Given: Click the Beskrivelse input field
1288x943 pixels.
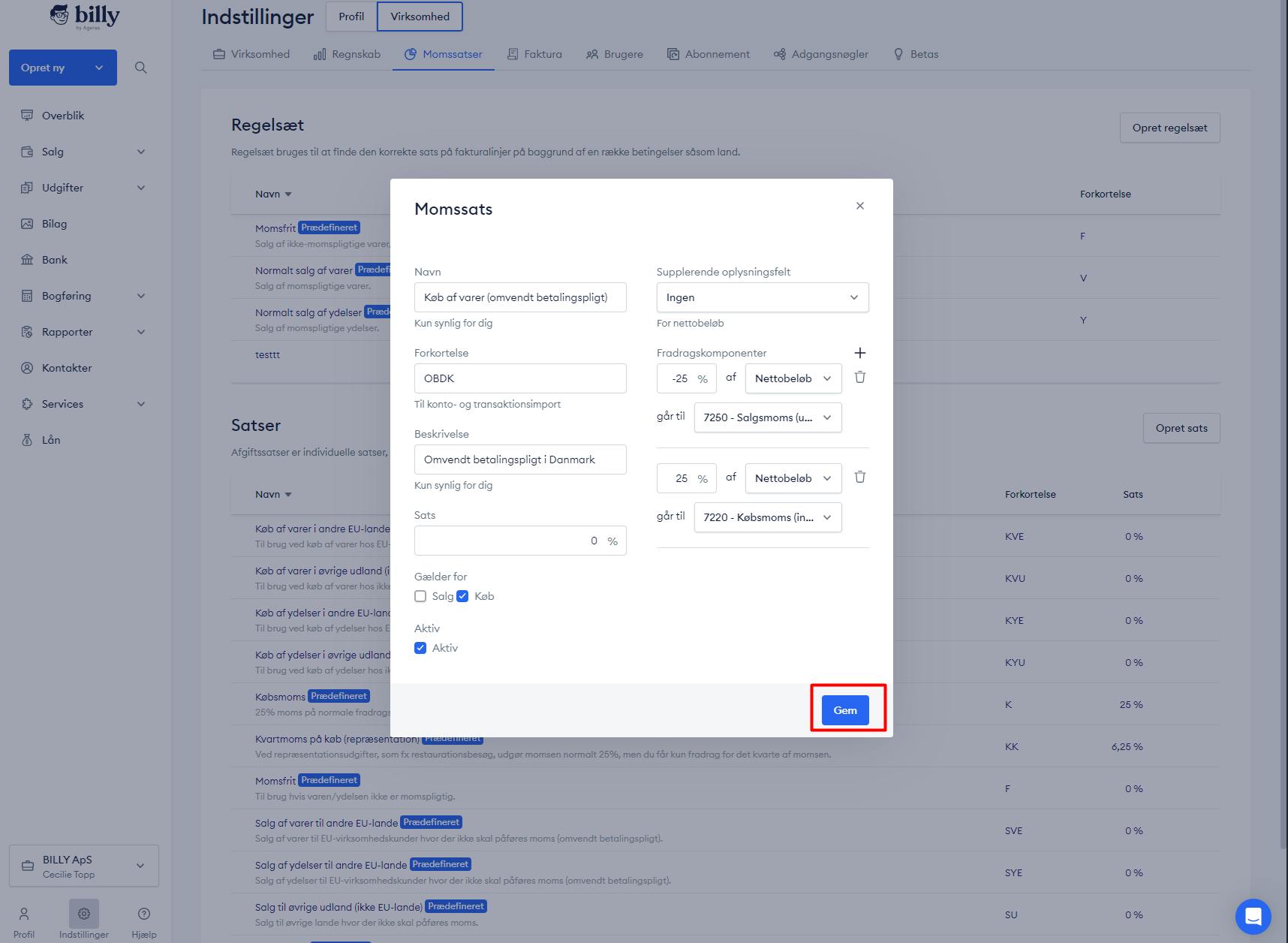Looking at the screenshot, I should coord(520,459).
